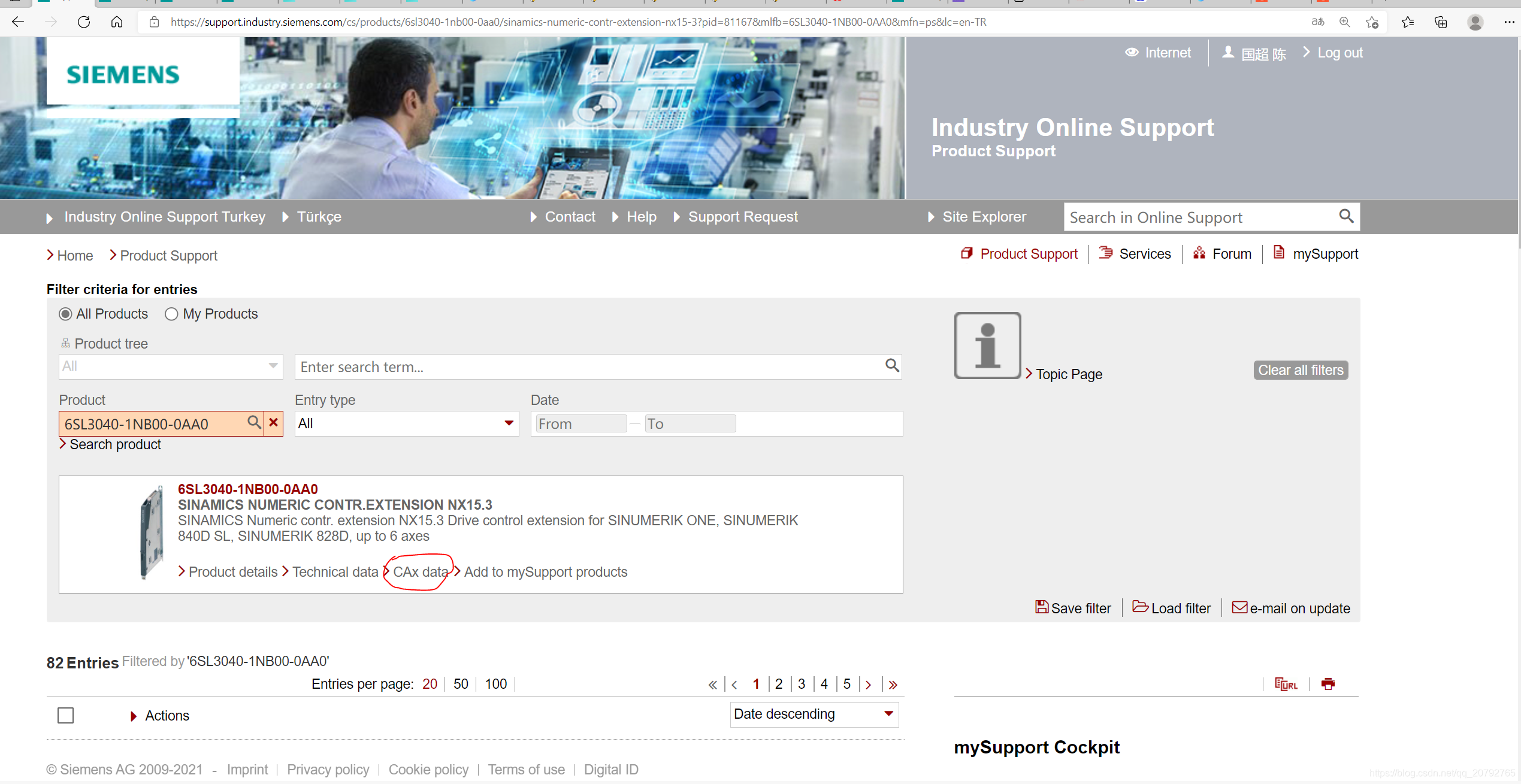
Task: Tick the select-all entries checkbox
Action: [66, 716]
